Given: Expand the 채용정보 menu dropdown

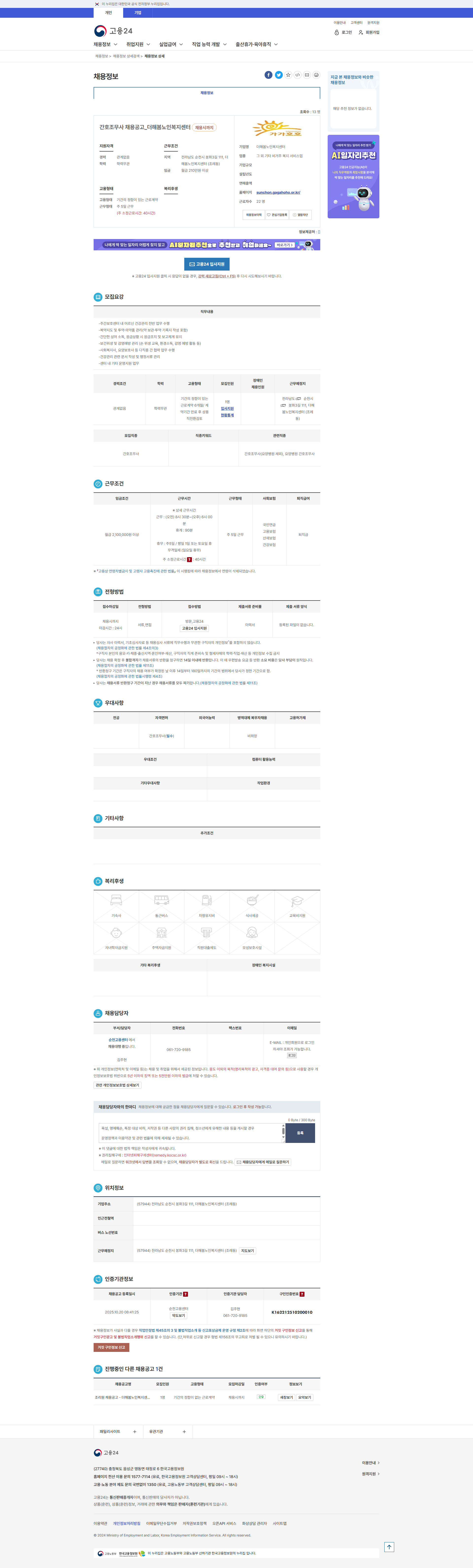Looking at the screenshot, I should [x=105, y=44].
